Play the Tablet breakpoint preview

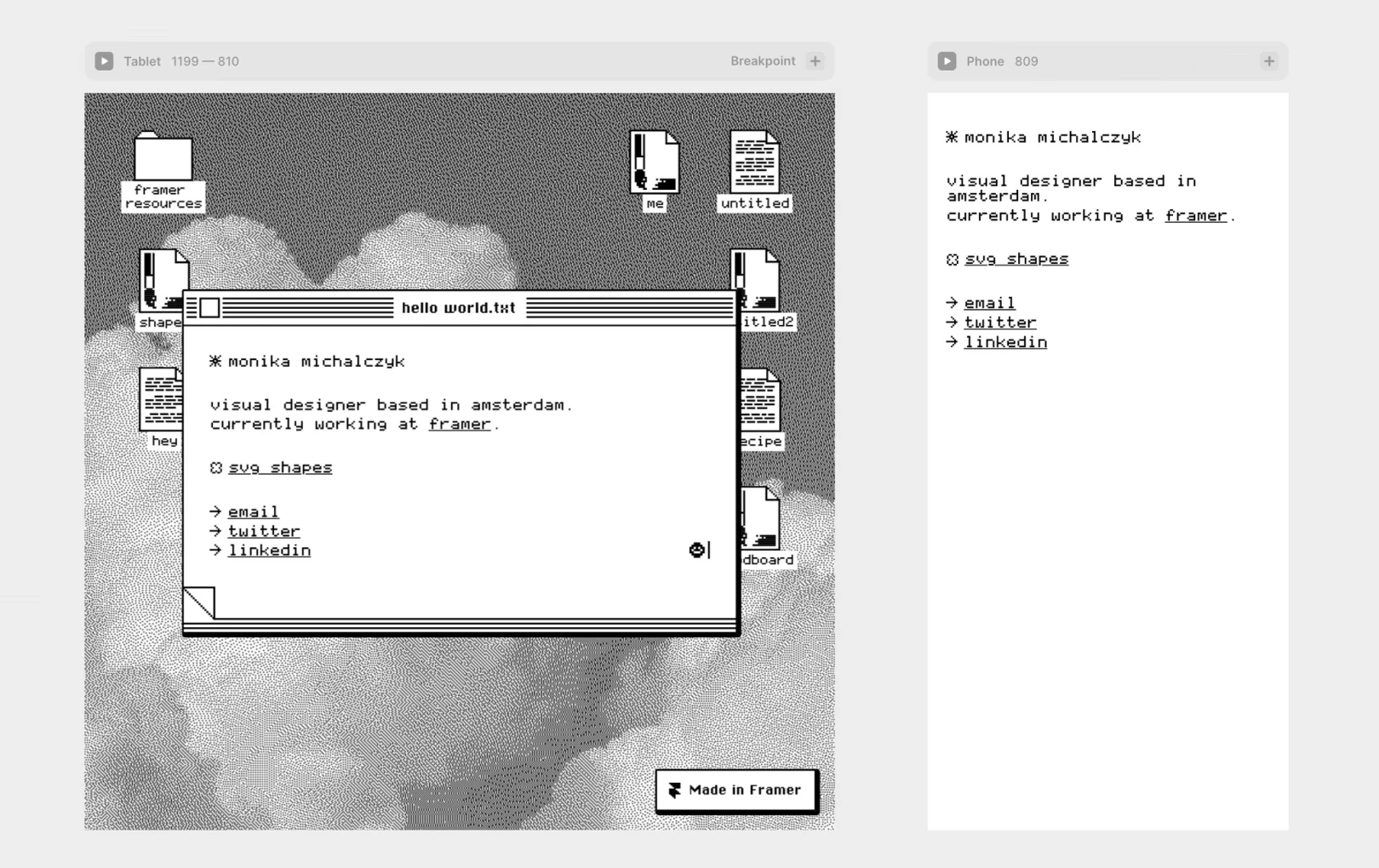(104, 61)
